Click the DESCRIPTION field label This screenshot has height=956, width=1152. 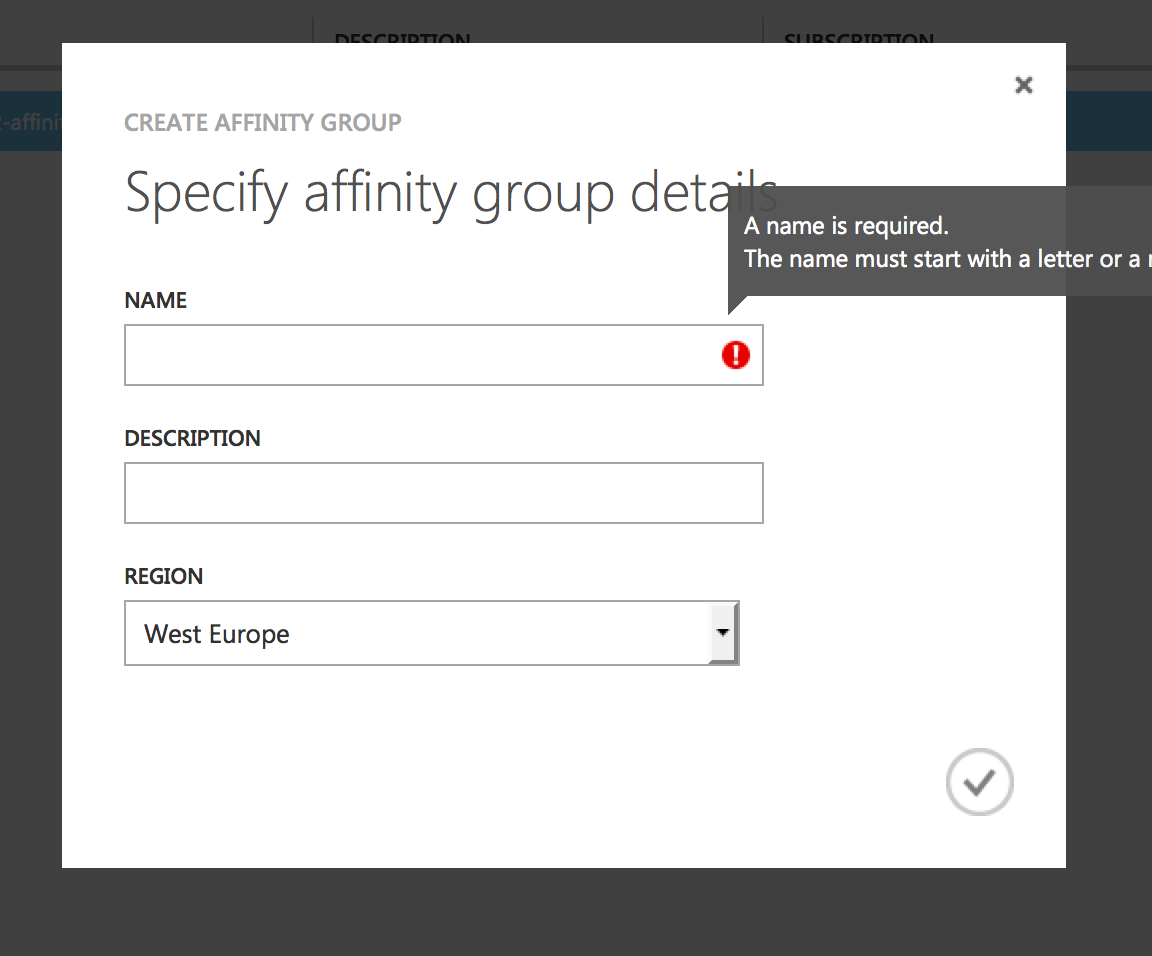point(192,439)
